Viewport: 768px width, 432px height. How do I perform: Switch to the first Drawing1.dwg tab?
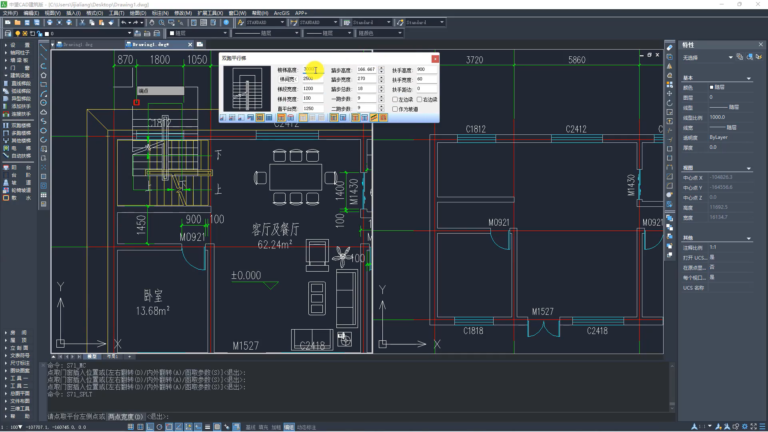pos(78,45)
